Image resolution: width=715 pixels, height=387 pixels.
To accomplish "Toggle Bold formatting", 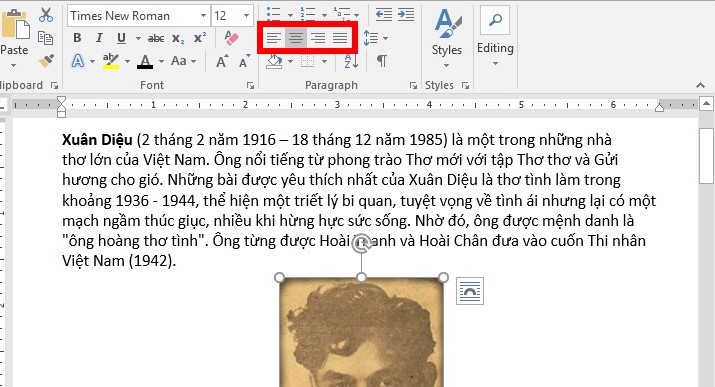I will tap(77, 38).
